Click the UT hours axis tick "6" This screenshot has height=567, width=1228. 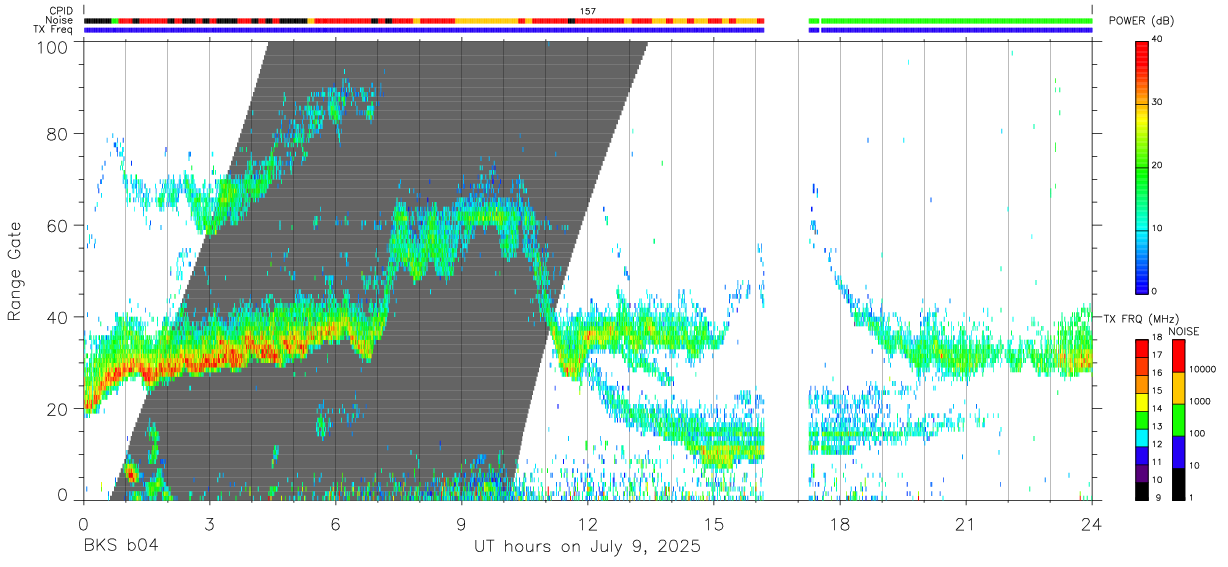point(335,523)
